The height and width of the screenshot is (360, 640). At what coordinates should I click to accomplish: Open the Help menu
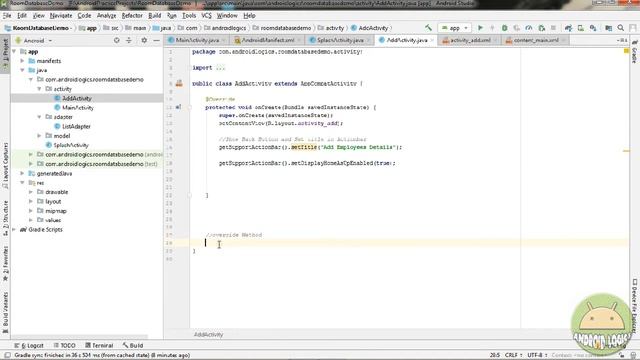point(249,16)
